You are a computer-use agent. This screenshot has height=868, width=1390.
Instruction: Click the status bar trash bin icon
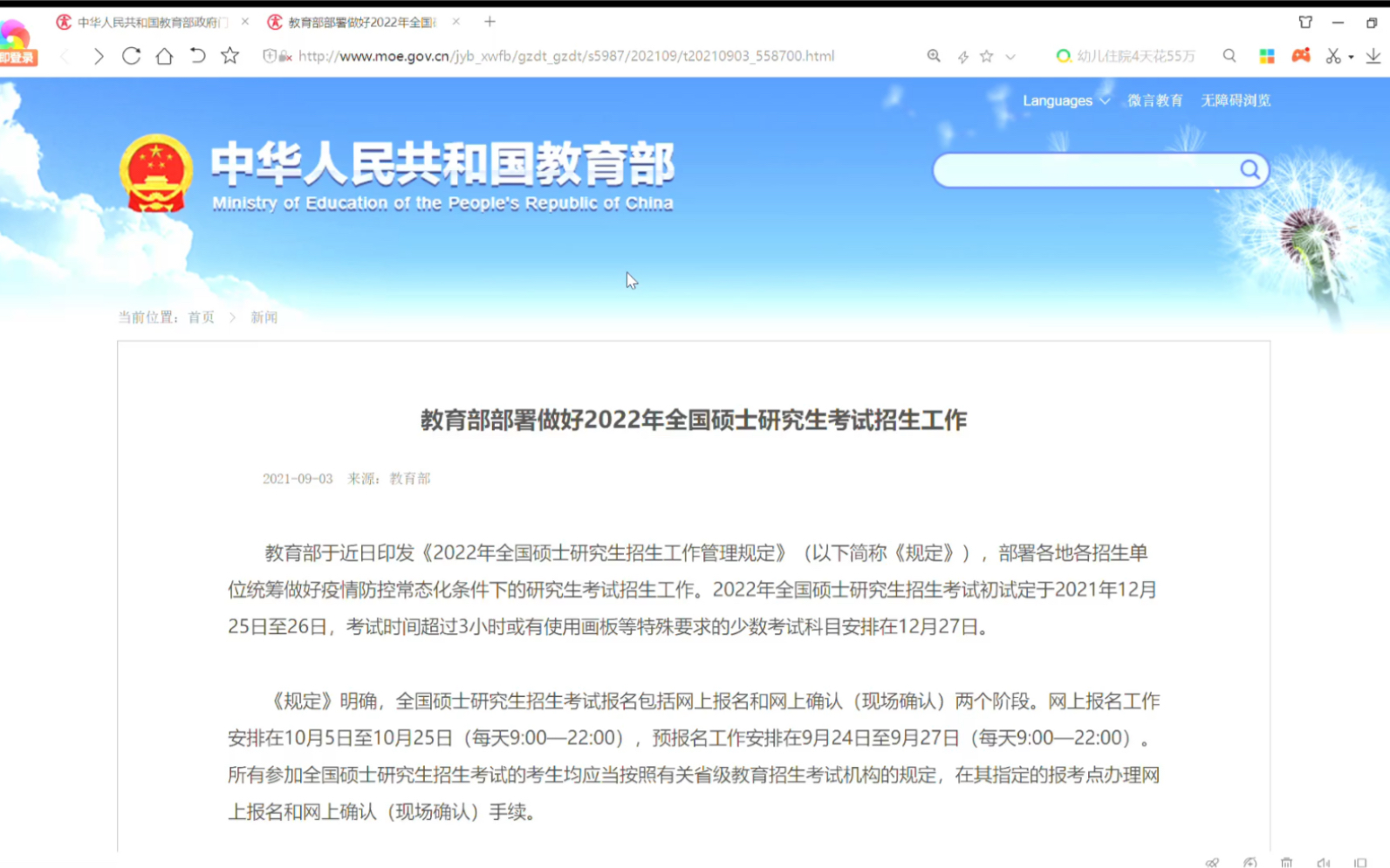point(1286,862)
